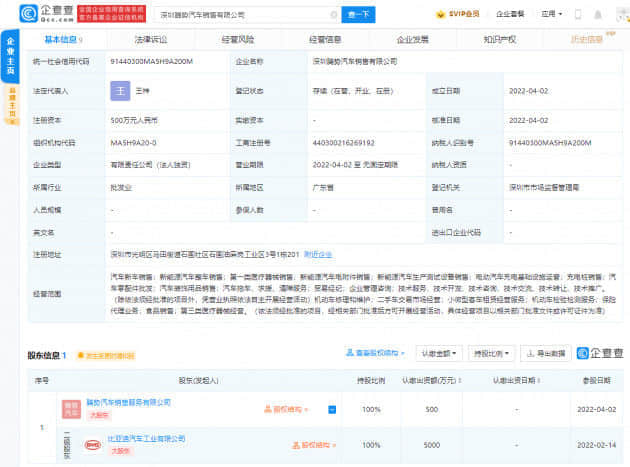Open the 认缴金额 filter dropdown
The width and height of the screenshot is (630, 467).
(x=439, y=353)
